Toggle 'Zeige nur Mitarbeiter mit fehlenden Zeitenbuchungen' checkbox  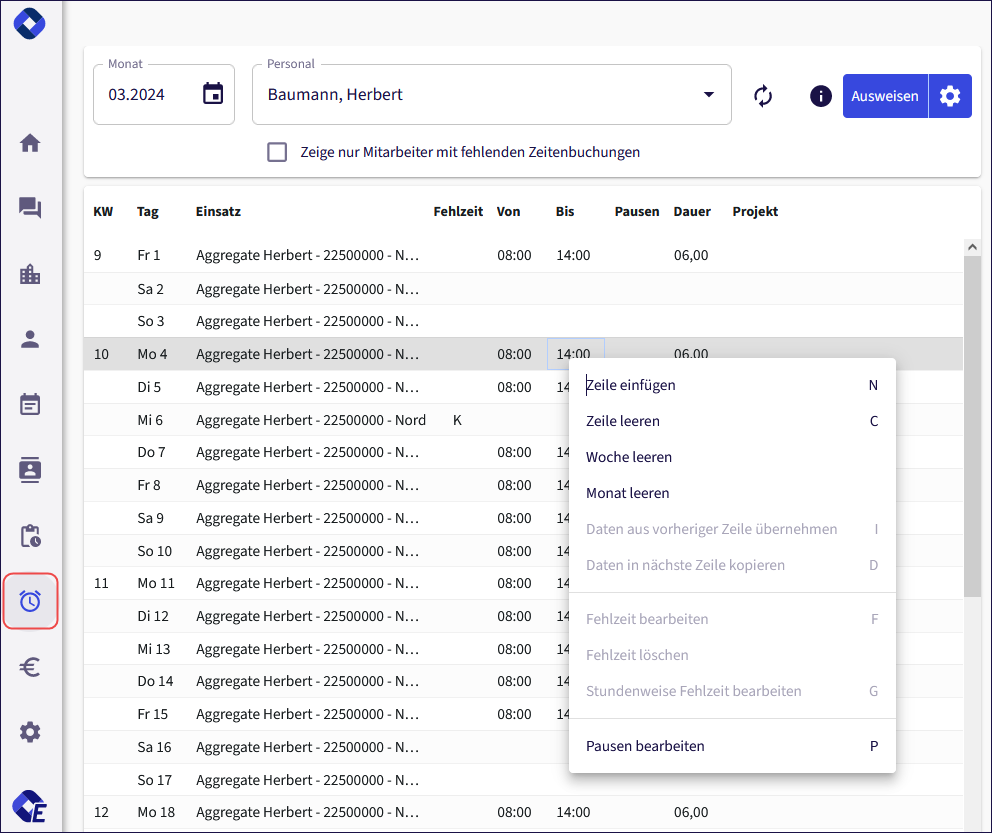(277, 152)
